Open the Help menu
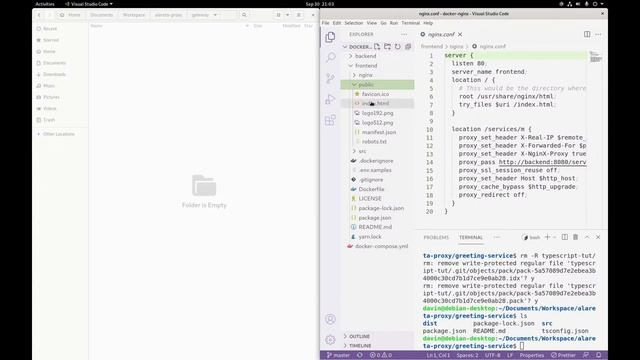Image resolution: width=640 pixels, height=360 pixels. [x=428, y=23]
